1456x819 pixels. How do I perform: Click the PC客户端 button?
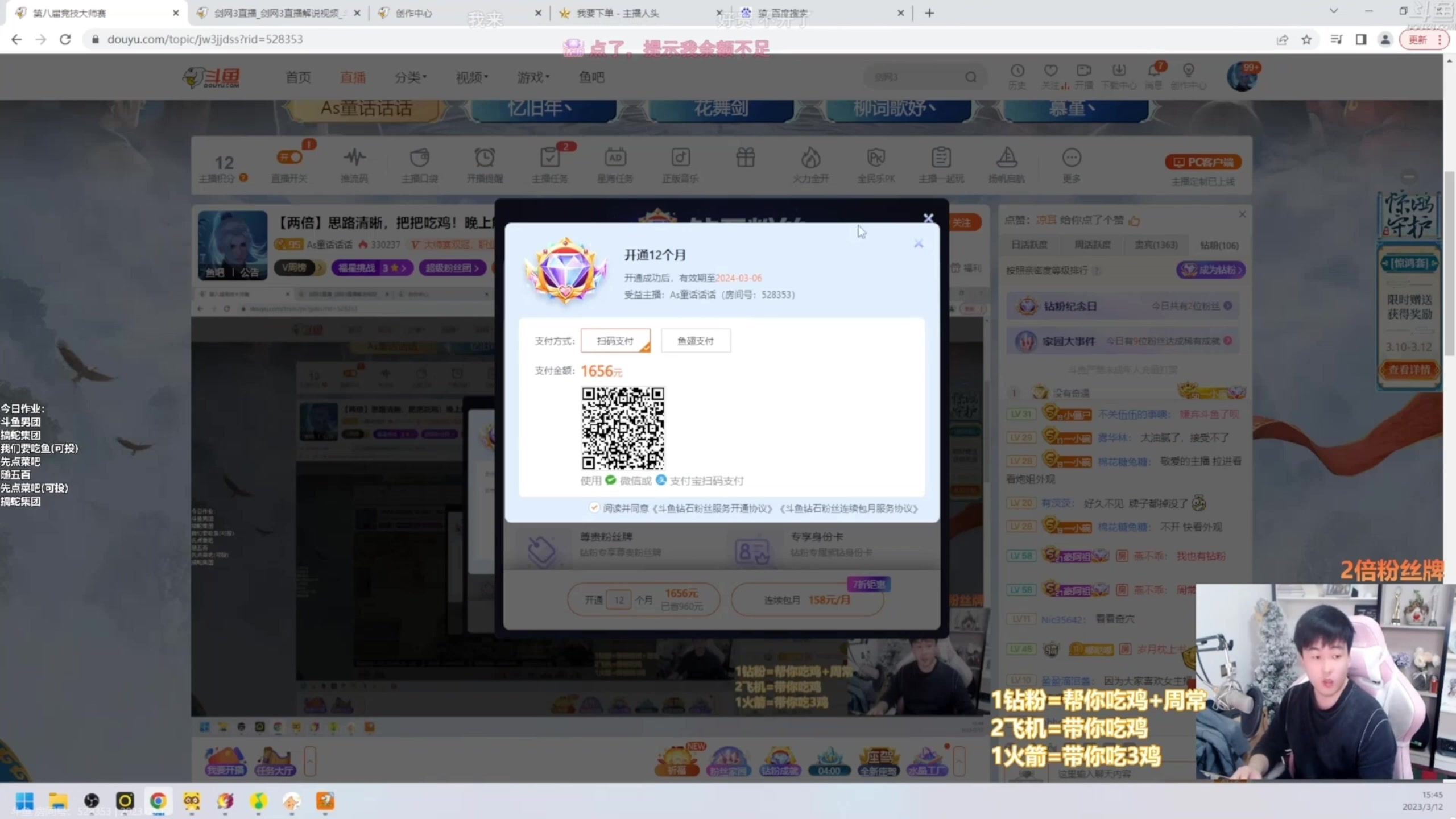(x=1203, y=162)
